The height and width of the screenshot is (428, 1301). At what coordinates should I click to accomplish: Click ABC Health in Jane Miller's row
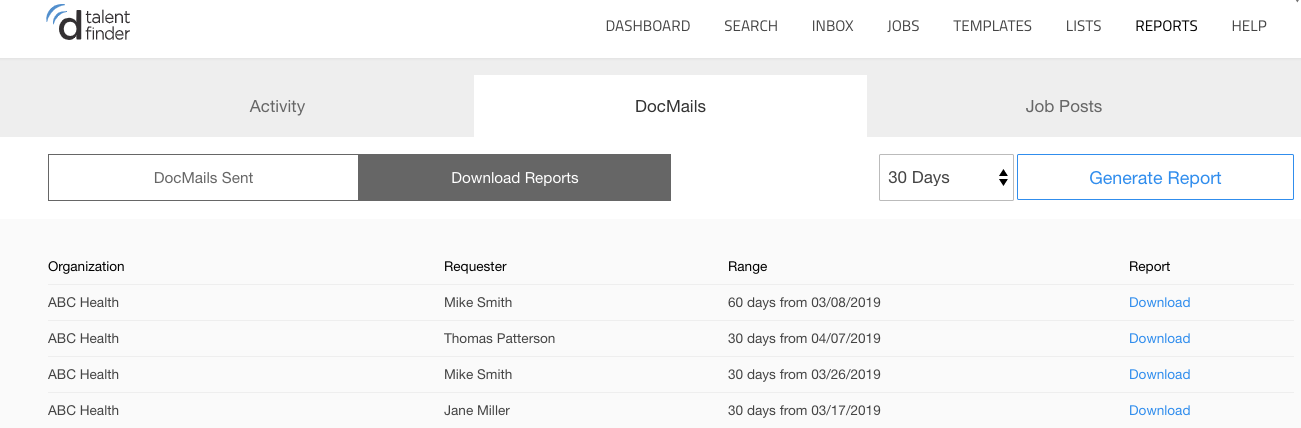(83, 410)
